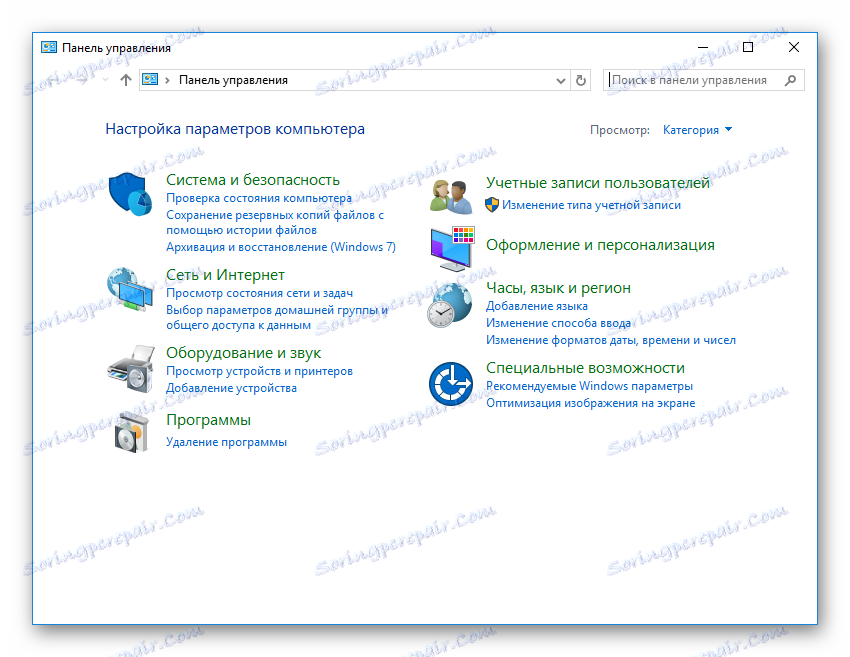850x657 pixels.
Task: Minimize the Панель управления window
Action: pyautogui.click(x=703, y=47)
